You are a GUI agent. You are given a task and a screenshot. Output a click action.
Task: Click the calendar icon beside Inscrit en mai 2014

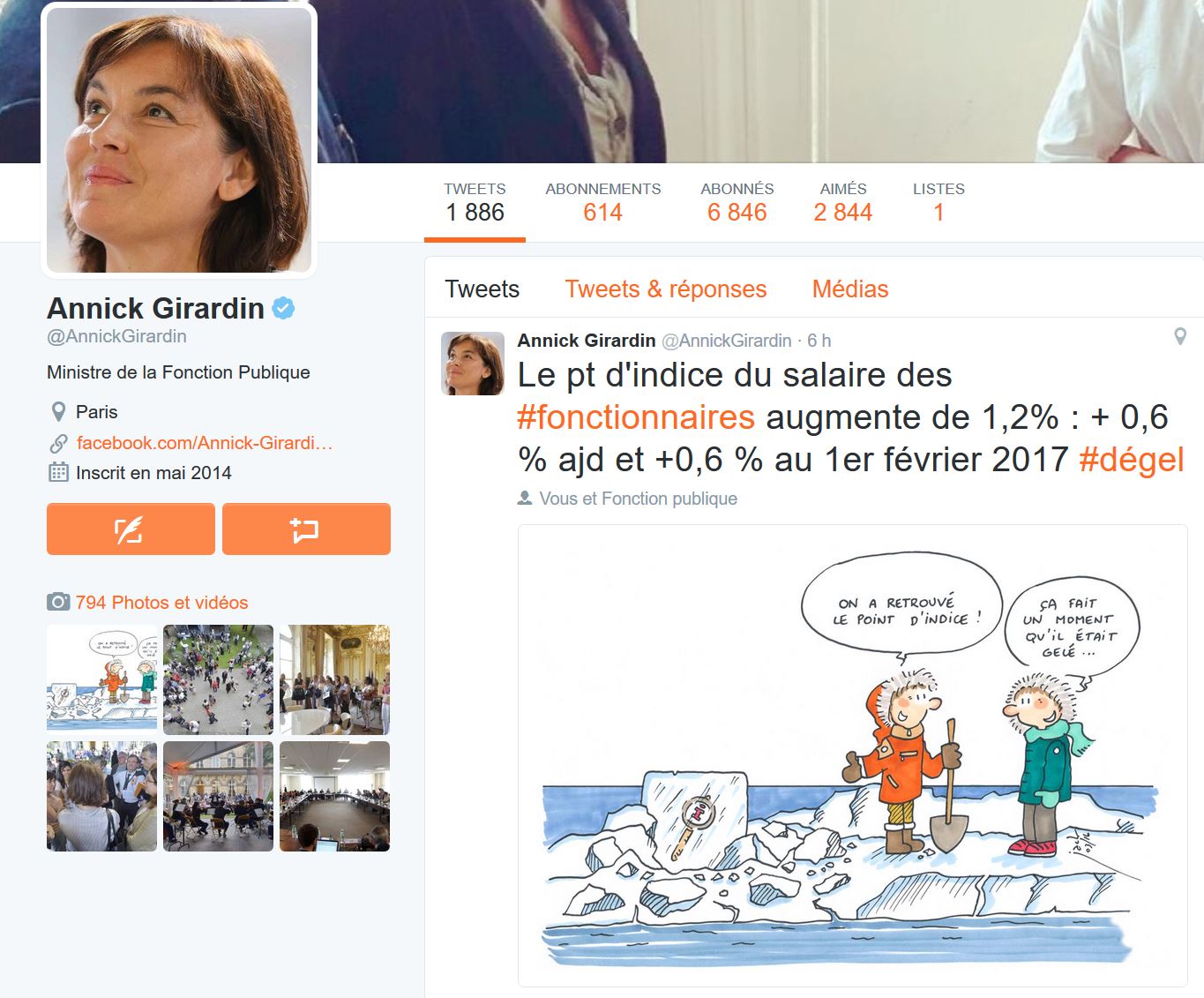click(x=58, y=472)
